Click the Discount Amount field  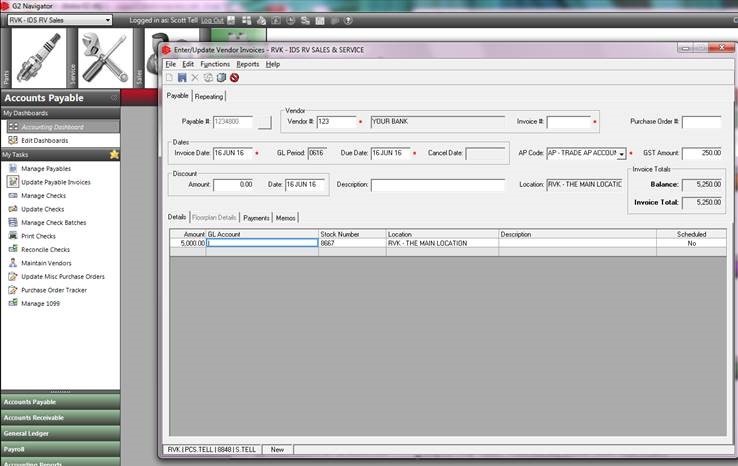pos(233,185)
